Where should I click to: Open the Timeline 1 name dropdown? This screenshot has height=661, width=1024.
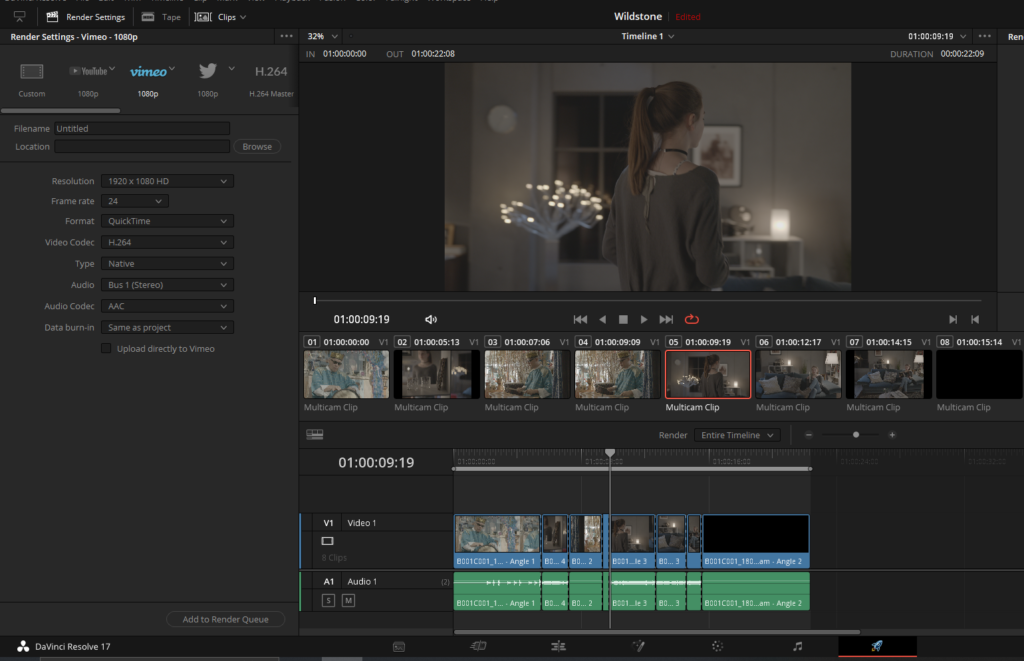click(x=648, y=37)
